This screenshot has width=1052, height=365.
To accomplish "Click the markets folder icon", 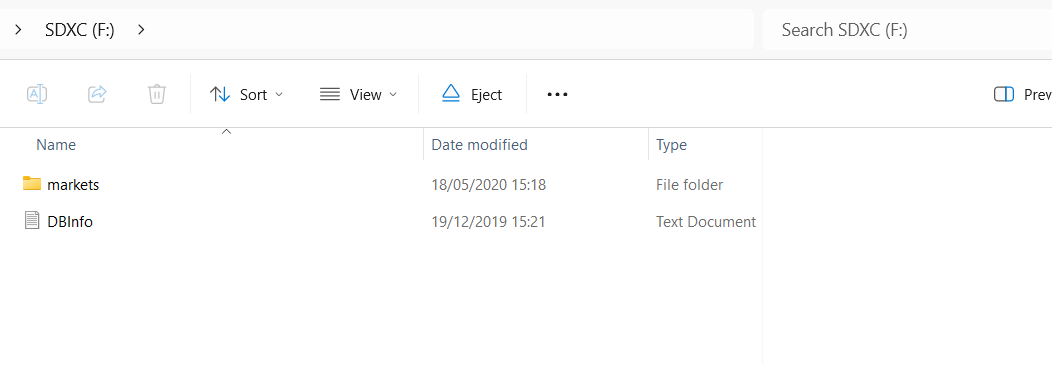I will point(32,184).
